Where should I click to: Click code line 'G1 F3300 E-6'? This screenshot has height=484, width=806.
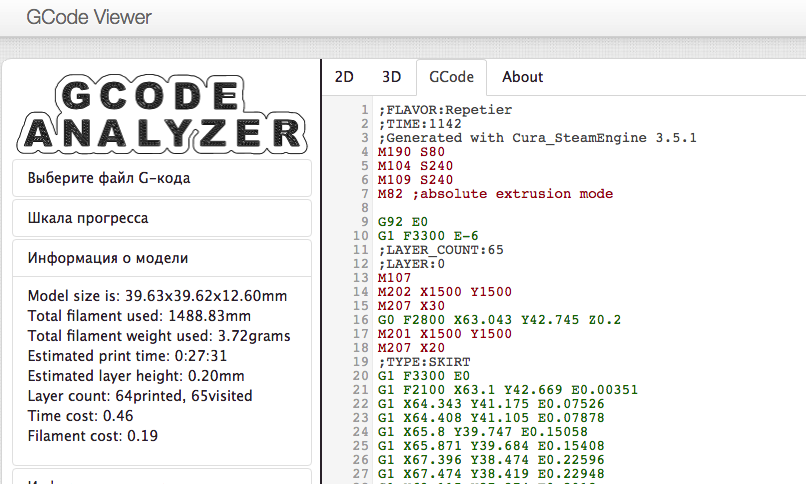pyautogui.click(x=428, y=236)
